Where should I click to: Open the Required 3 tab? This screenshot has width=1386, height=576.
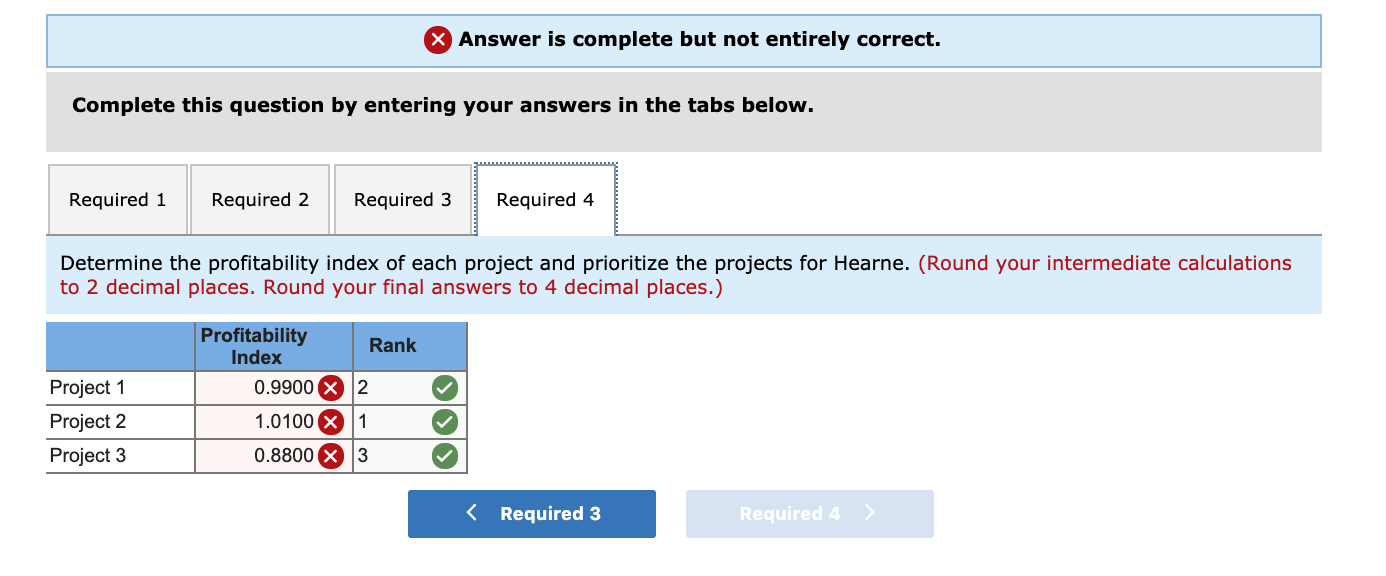[x=402, y=199]
